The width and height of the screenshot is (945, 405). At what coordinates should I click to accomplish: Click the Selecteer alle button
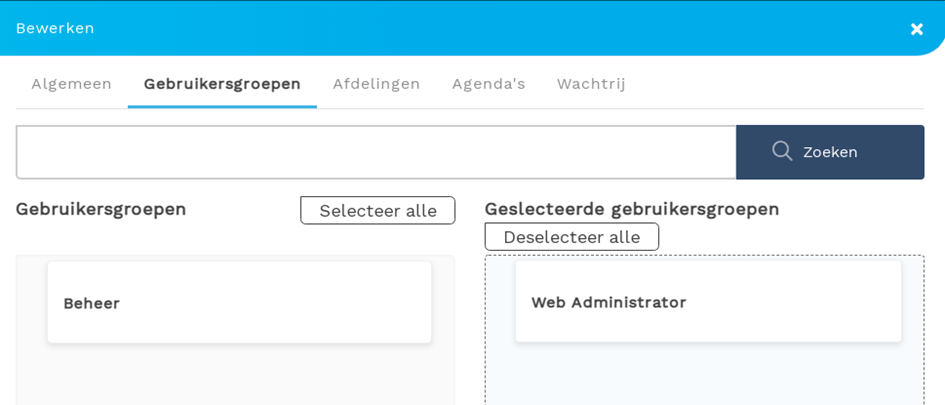click(x=377, y=211)
